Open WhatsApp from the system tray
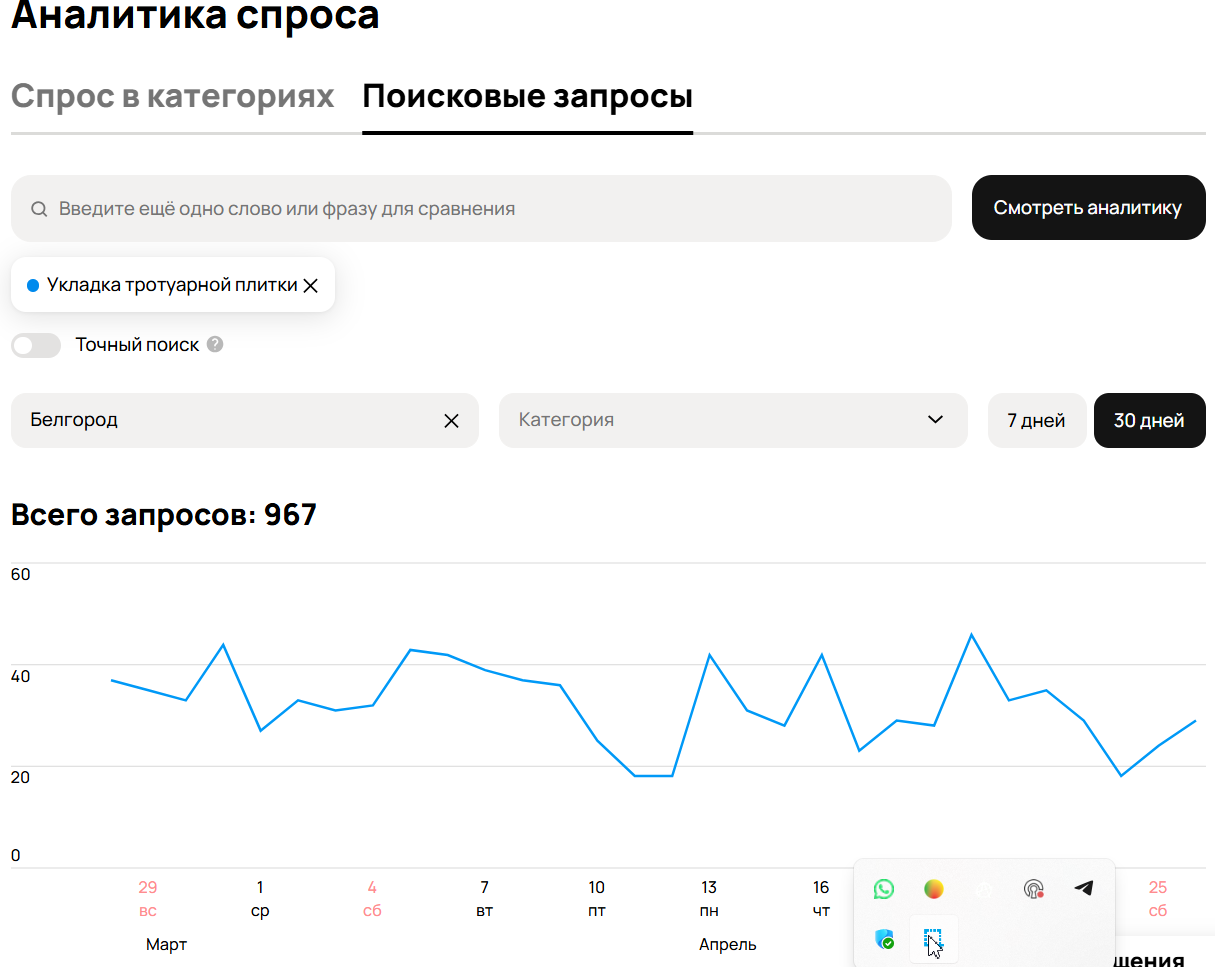 (883, 889)
